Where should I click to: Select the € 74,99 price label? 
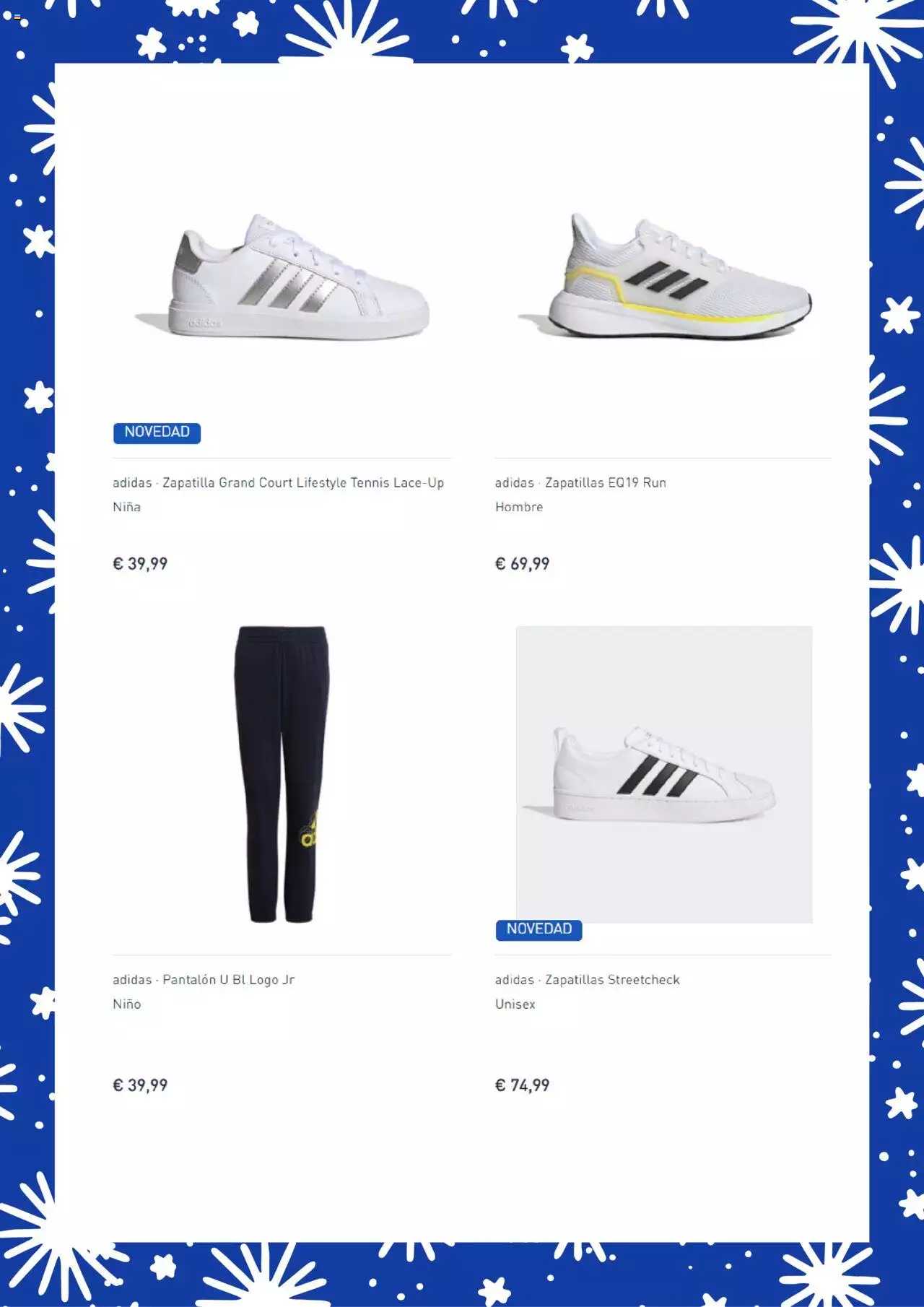tap(522, 1085)
